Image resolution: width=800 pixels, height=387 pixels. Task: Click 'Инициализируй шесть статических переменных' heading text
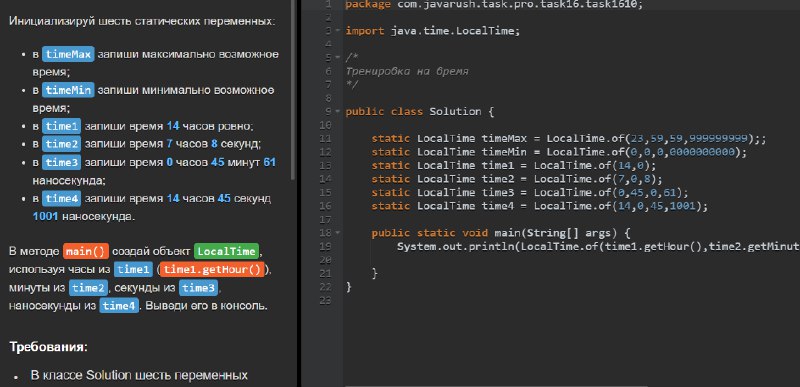[142, 21]
